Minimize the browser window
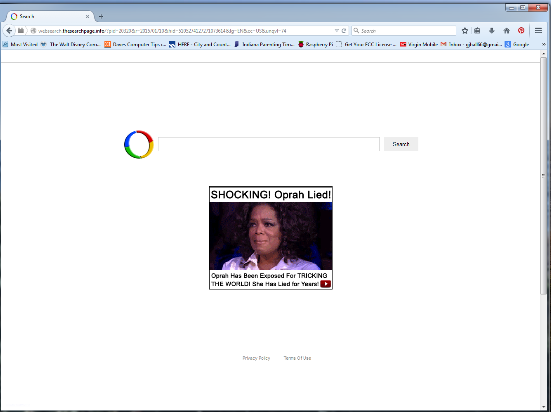 tap(512, 7)
